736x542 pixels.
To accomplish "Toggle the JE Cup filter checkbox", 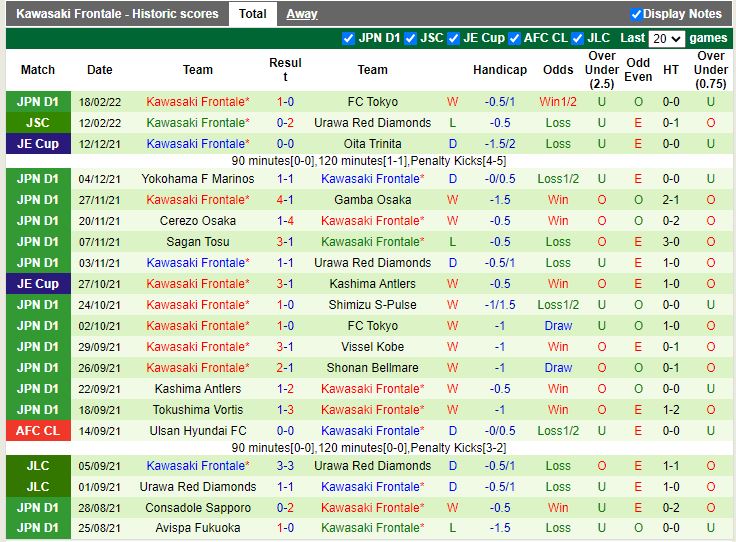I will click(x=454, y=38).
